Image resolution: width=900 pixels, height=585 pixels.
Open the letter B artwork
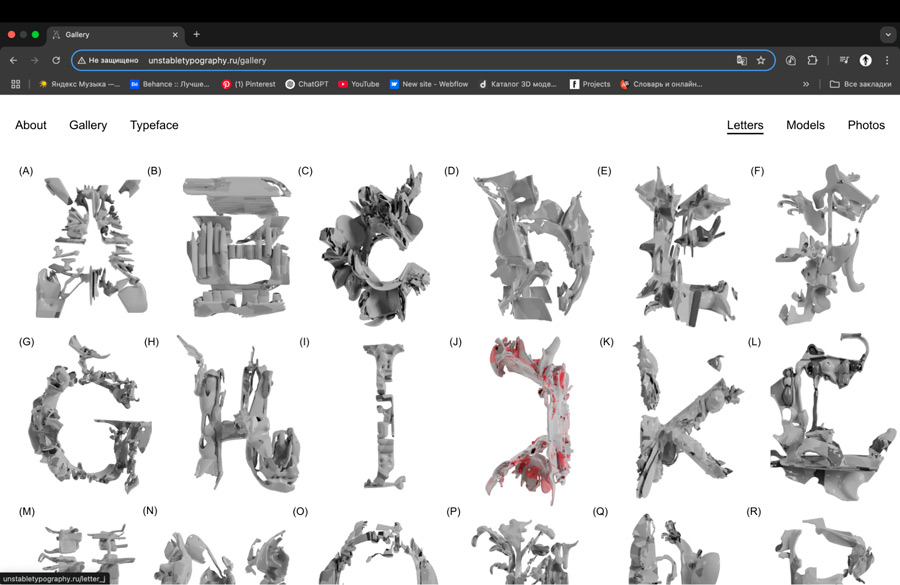[236, 247]
